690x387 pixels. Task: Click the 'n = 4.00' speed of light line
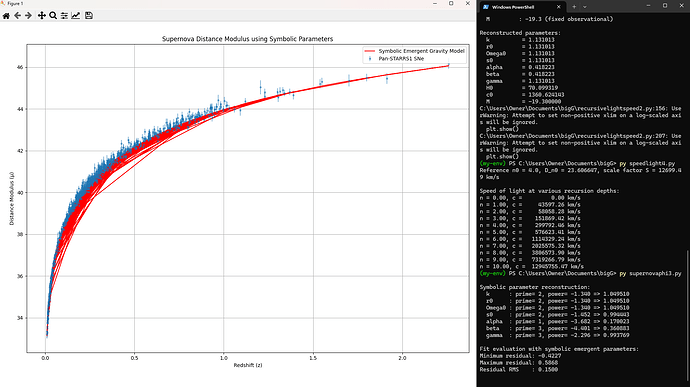point(530,225)
